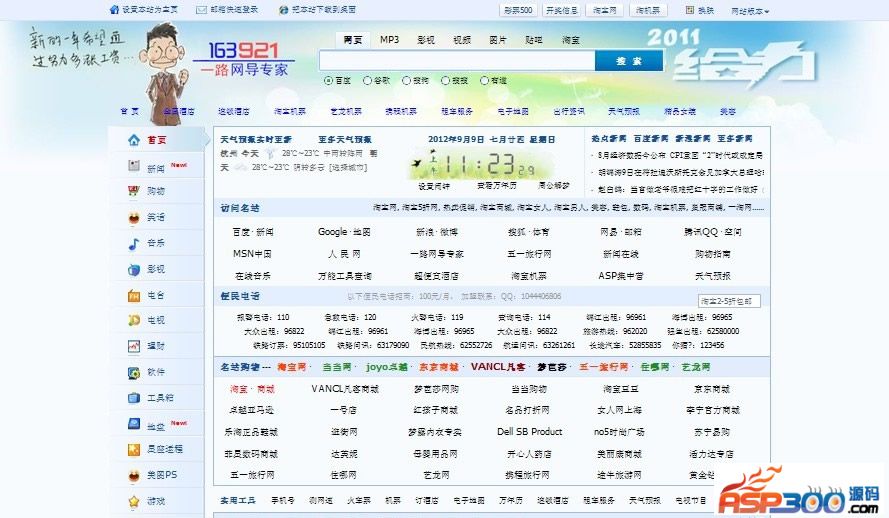
Task: Click the 163921 site logo
Action: coord(244,59)
